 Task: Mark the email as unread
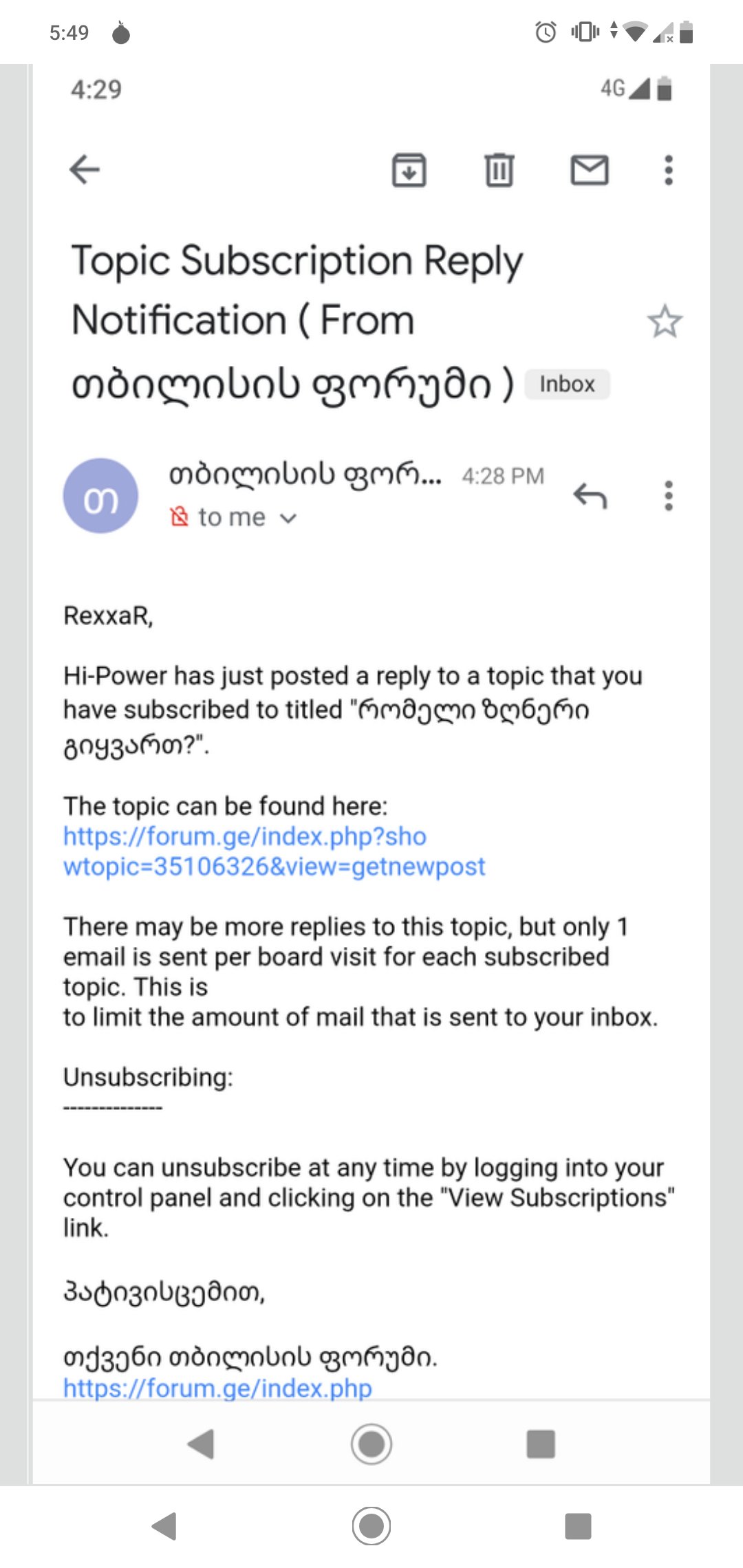point(590,171)
